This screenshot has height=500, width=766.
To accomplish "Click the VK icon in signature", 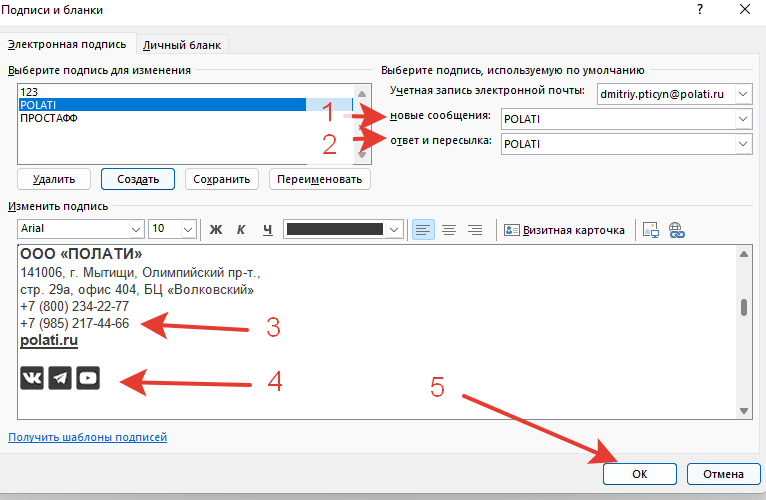I will pos(32,378).
